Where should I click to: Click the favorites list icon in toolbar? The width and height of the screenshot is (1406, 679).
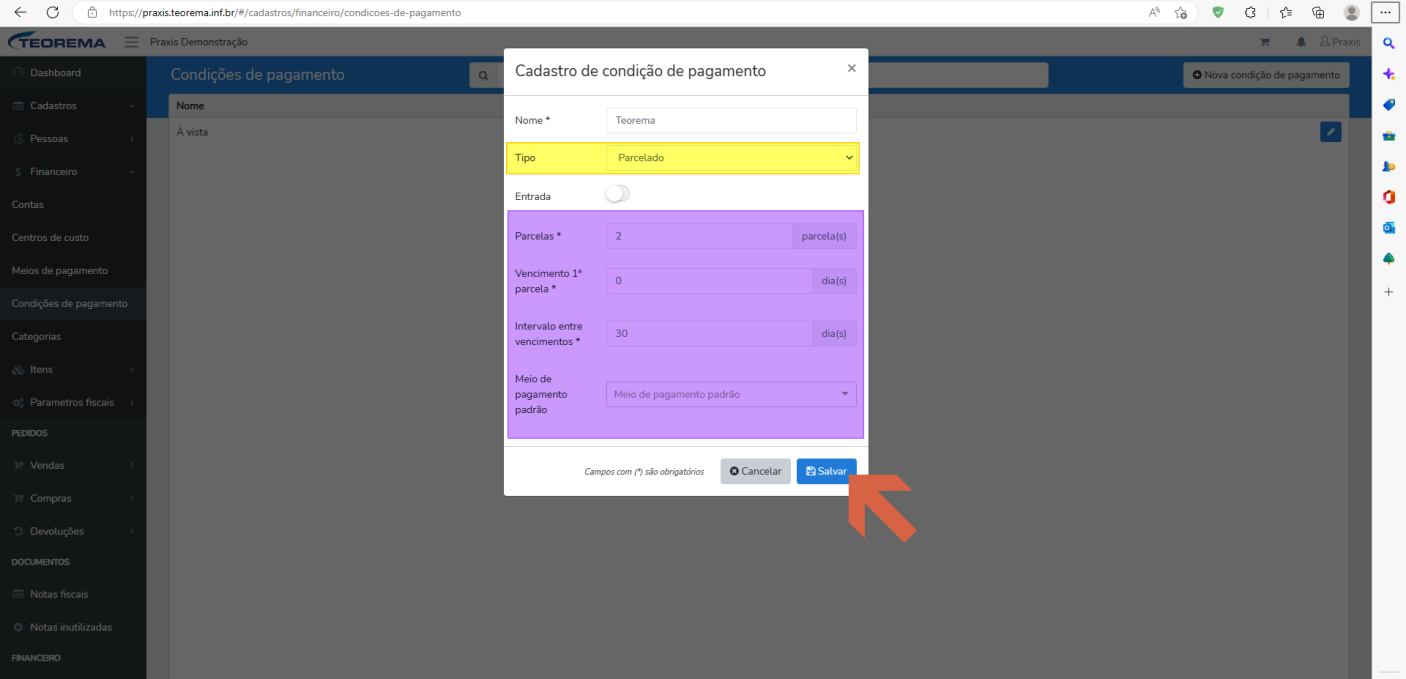click(1285, 13)
